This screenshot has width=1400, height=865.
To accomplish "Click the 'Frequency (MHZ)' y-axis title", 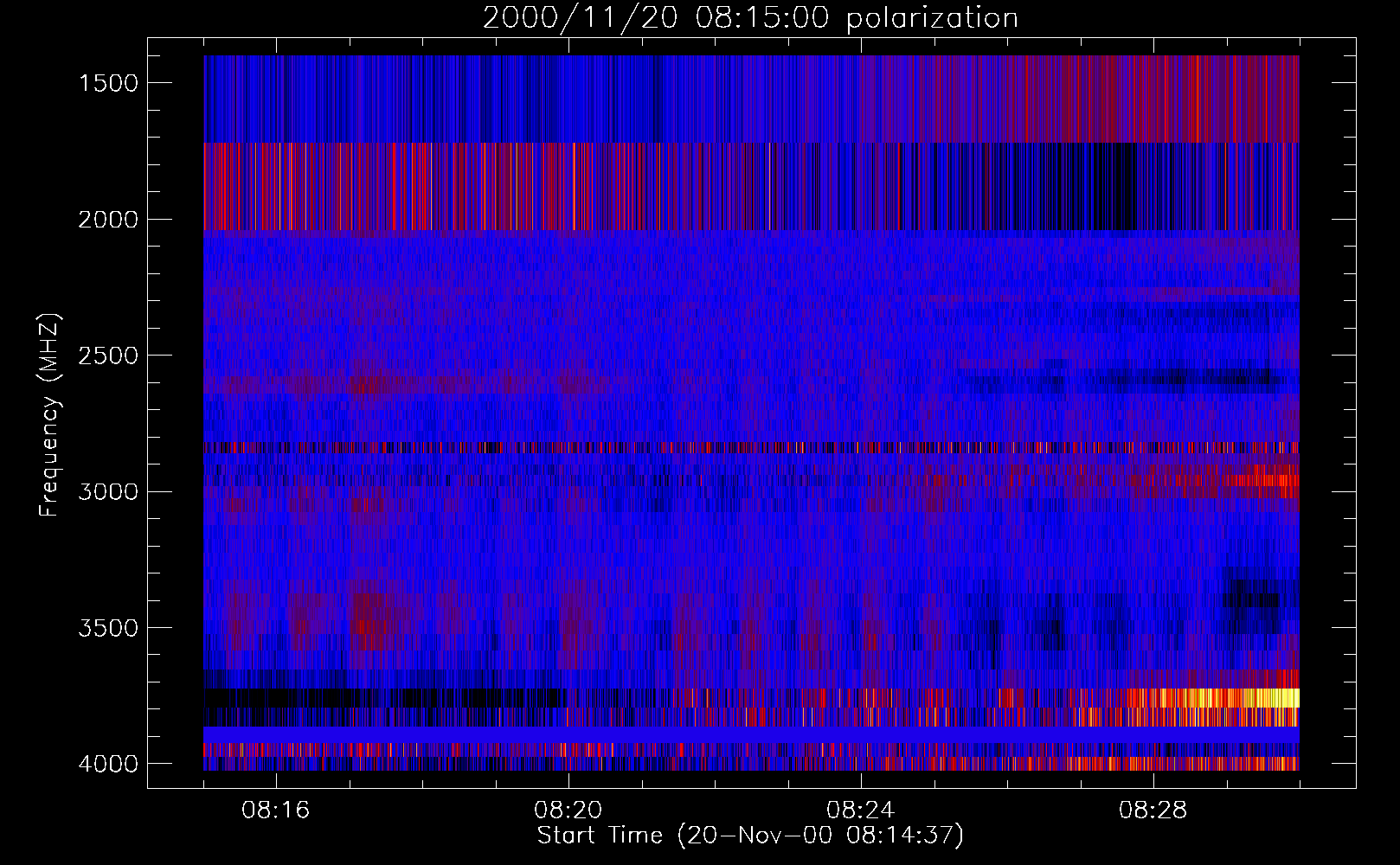I will (x=50, y=415).
